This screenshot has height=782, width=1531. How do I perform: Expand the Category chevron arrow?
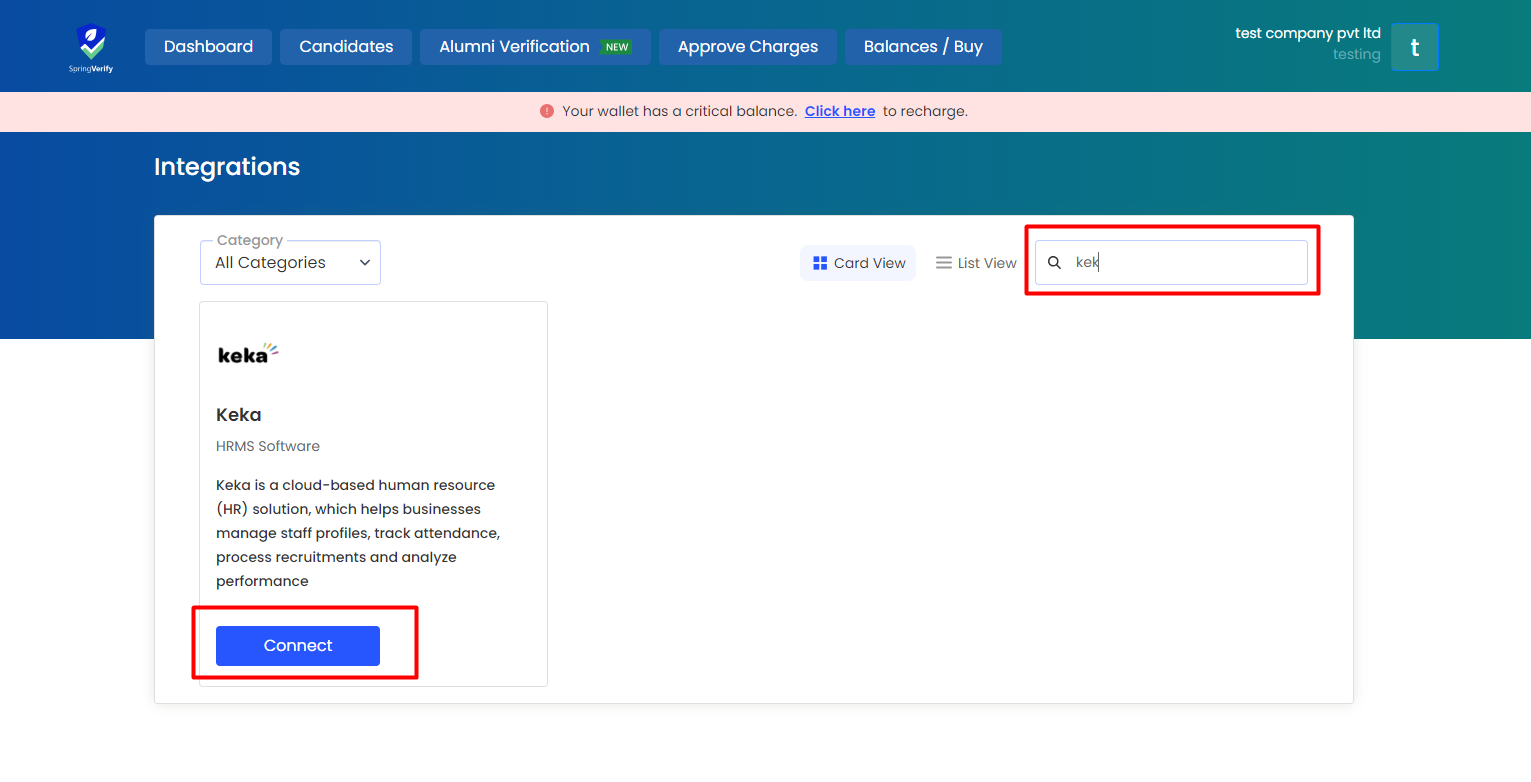click(x=365, y=263)
